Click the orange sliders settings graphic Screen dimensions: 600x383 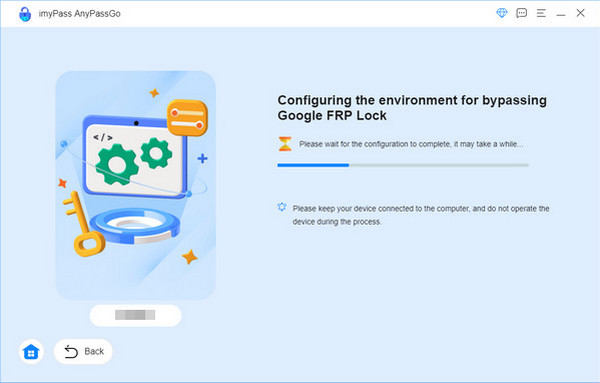click(188, 118)
